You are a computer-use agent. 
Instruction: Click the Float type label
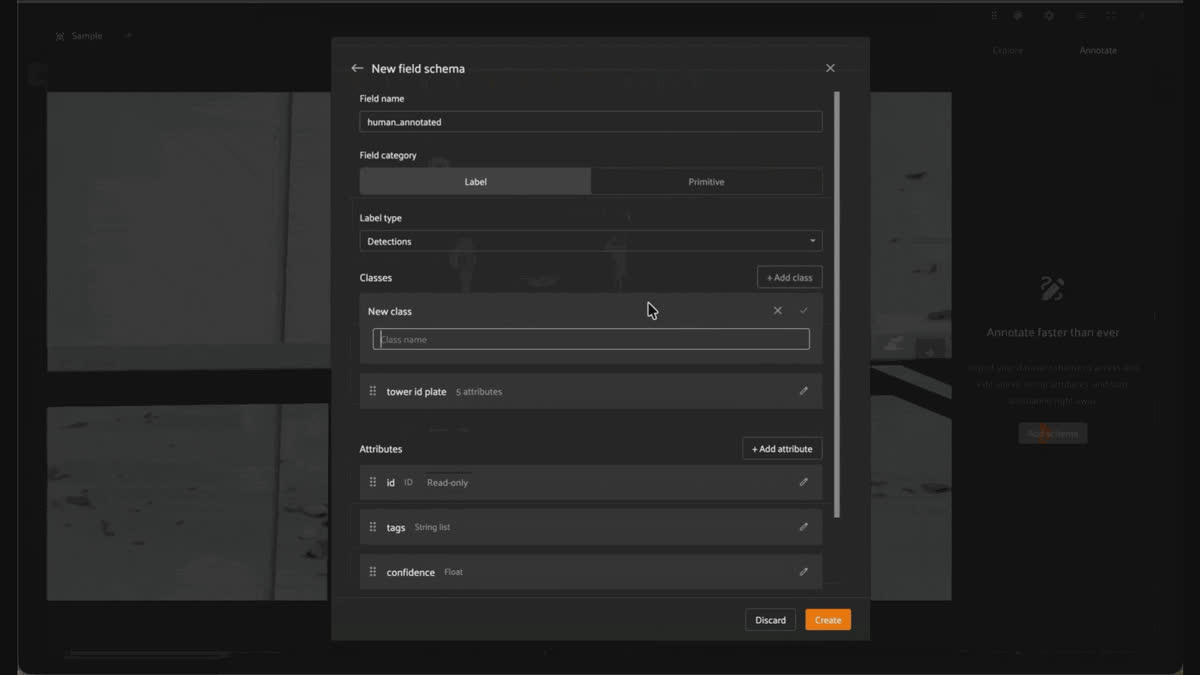tap(453, 572)
